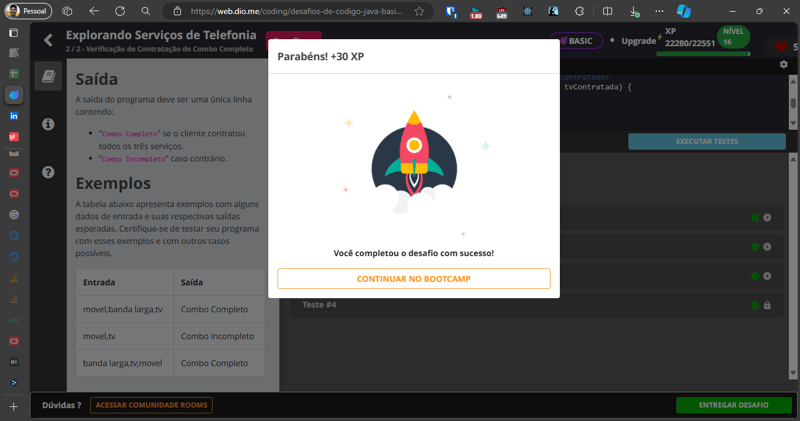This screenshot has height=421, width=800.
Task: Switch to the LinkedIn vertical tab
Action: point(14,116)
